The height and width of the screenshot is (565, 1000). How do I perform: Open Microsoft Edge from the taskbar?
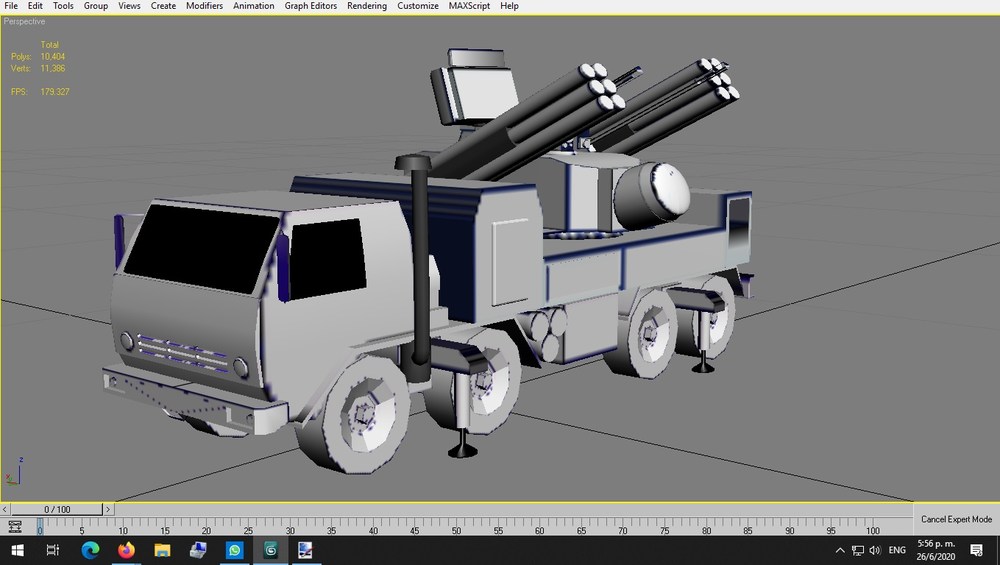pos(90,550)
